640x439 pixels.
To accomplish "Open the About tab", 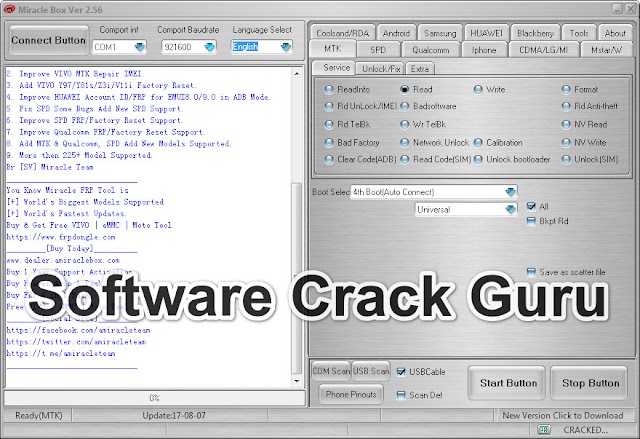I will (x=615, y=33).
